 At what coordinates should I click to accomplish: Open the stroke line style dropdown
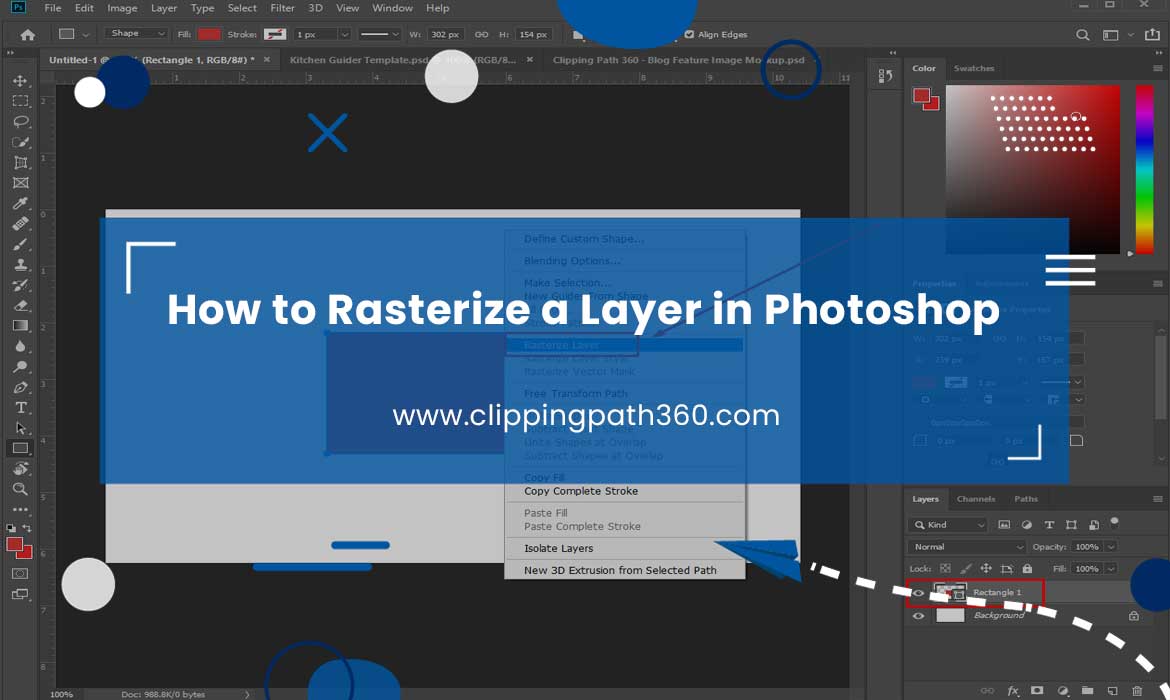pos(379,34)
